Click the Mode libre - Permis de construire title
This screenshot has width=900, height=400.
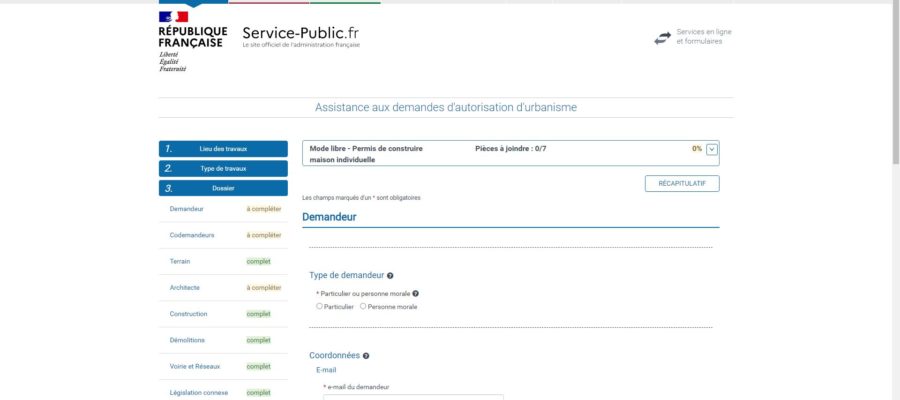366,154
